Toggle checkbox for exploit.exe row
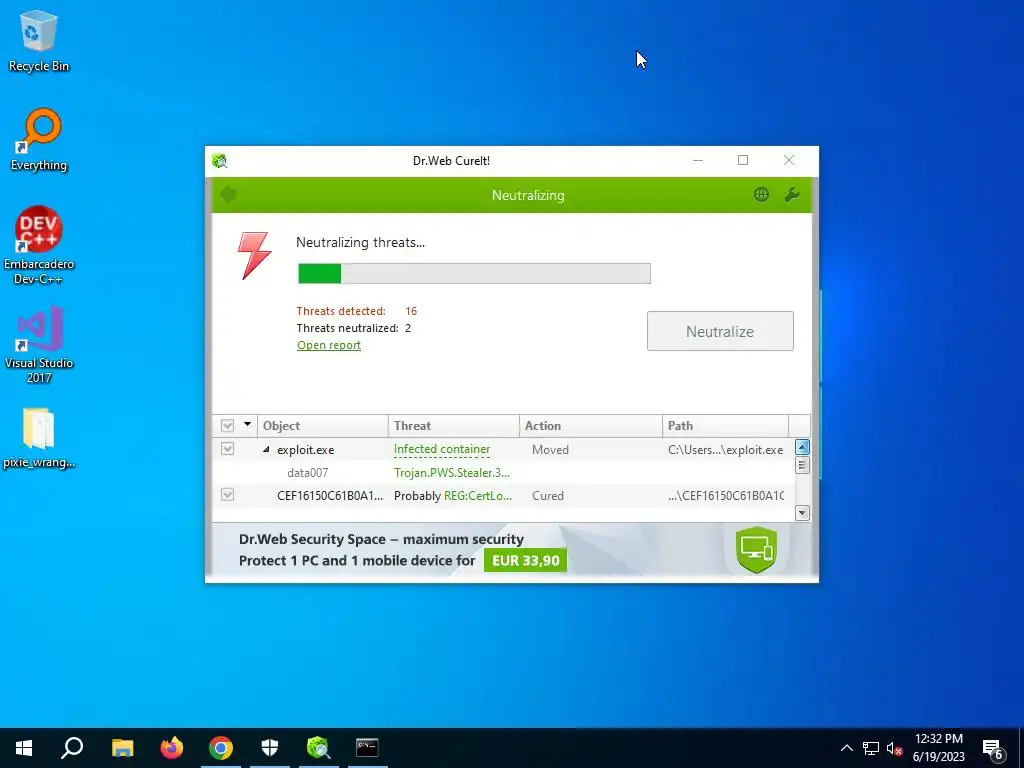The width and height of the screenshot is (1024, 768). point(227,449)
